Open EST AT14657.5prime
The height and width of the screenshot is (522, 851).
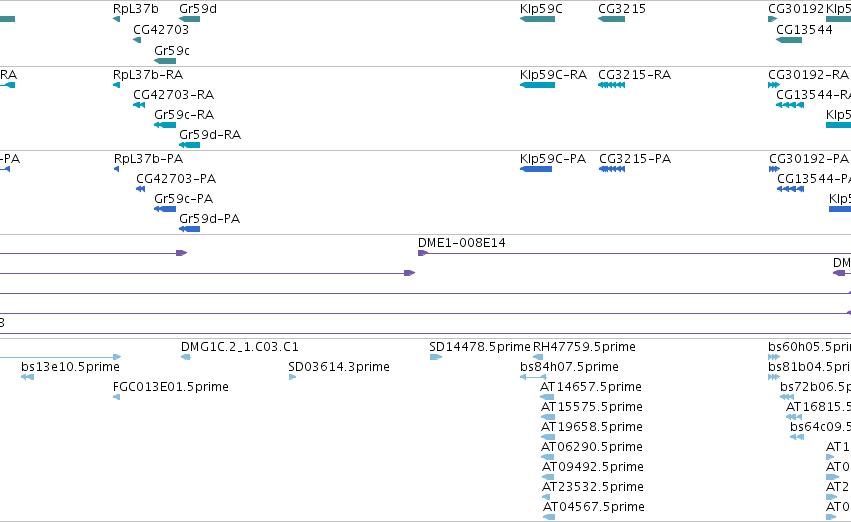[590, 387]
